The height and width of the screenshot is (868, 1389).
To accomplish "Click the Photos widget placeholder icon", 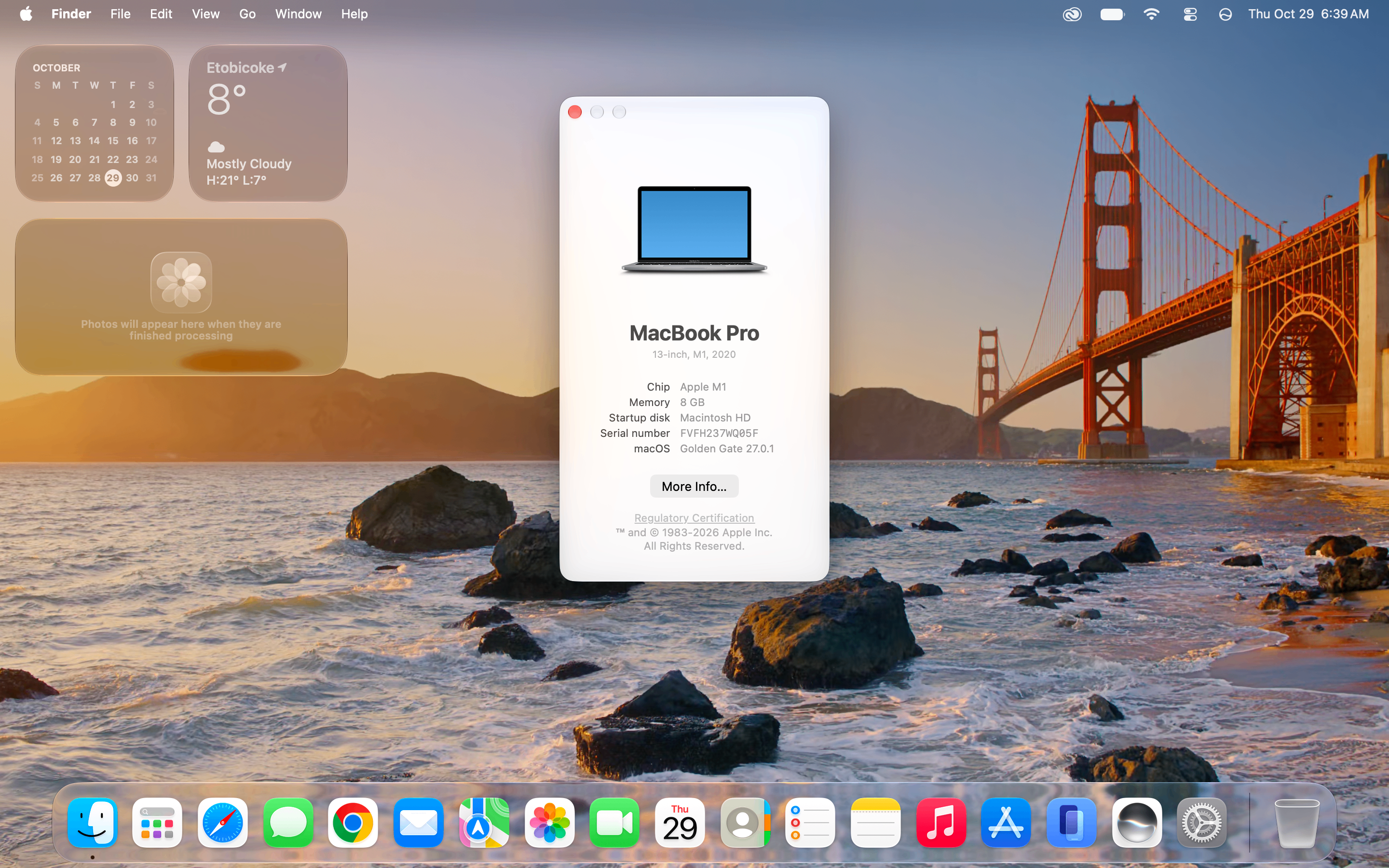I will pos(181,282).
